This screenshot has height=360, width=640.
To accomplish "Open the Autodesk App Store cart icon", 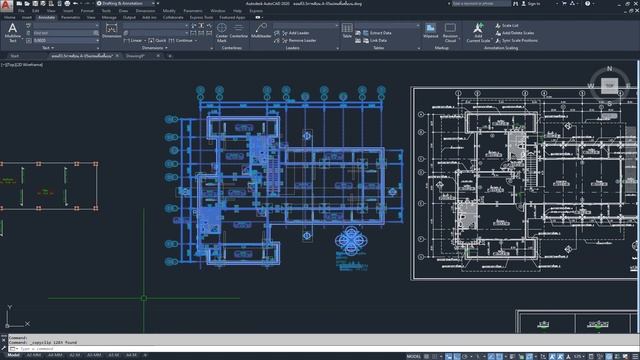I will coord(564,4).
